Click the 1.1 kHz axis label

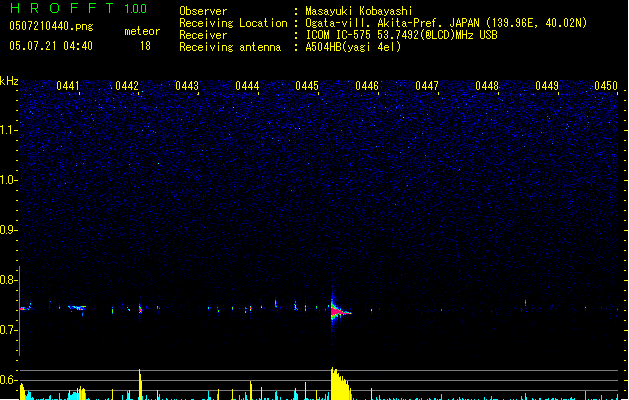(8, 130)
